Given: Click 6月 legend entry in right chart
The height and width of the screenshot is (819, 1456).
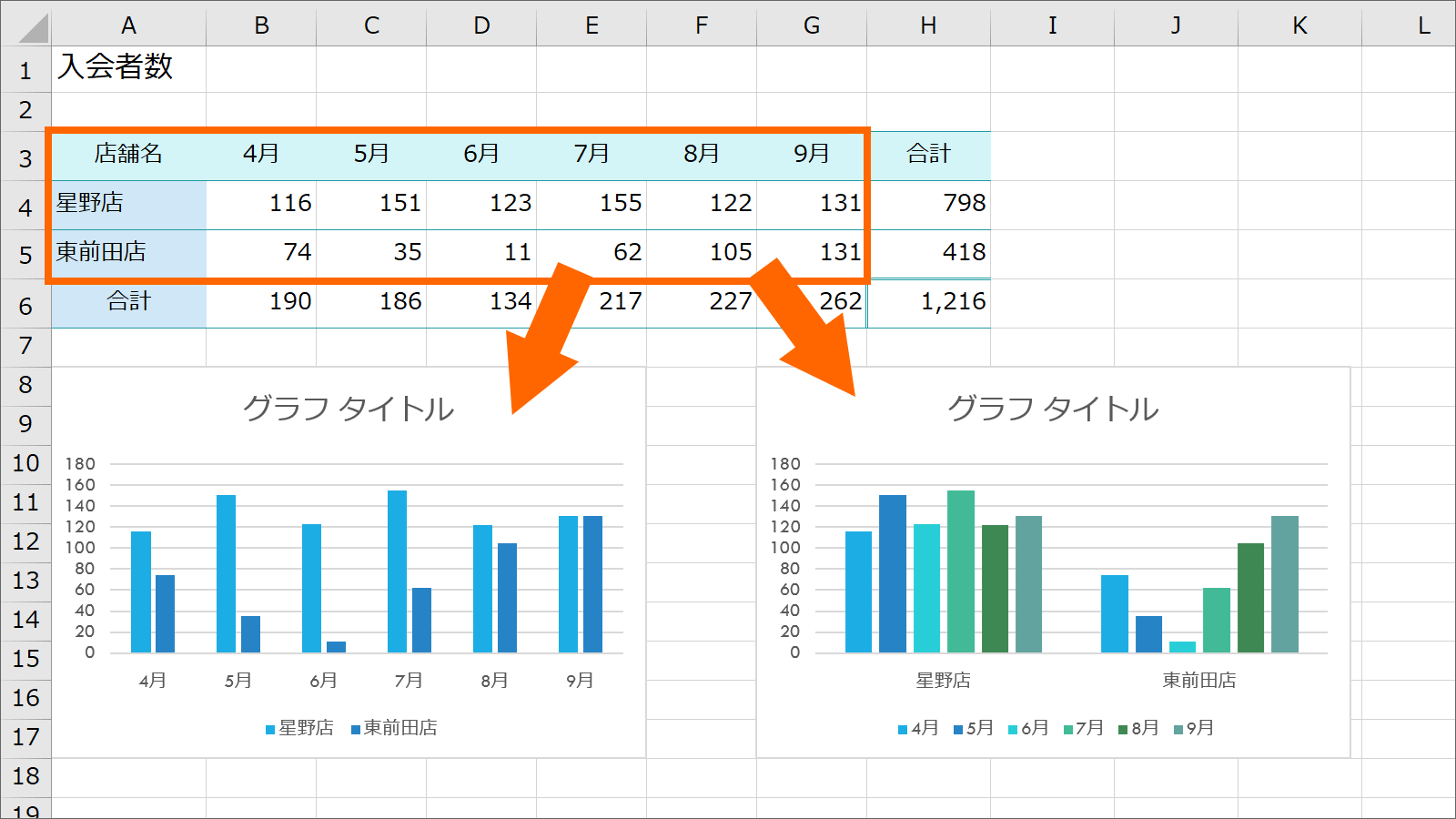Looking at the screenshot, I should coord(1028,728).
